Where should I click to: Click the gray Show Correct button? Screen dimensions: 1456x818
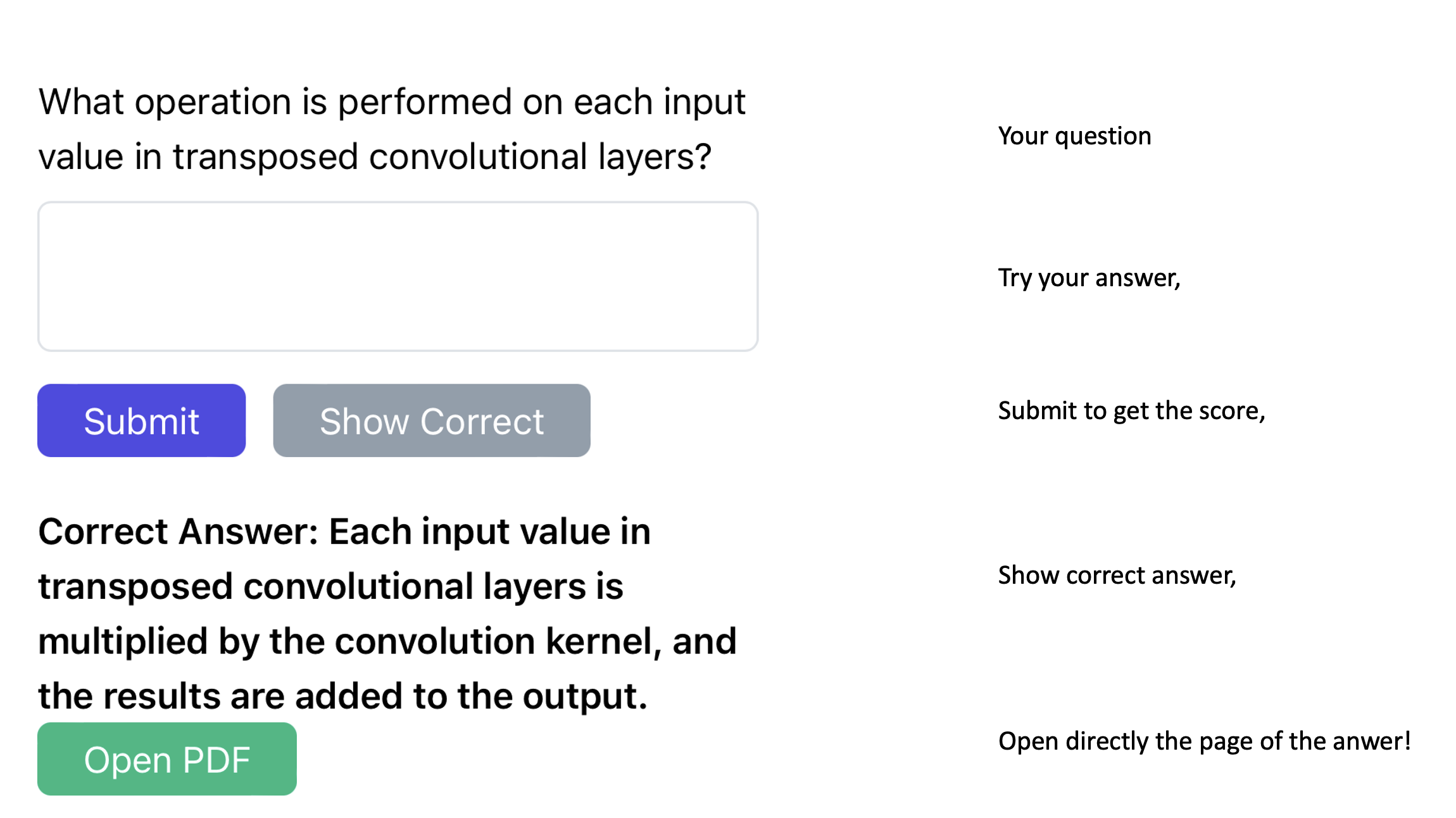[x=431, y=420]
